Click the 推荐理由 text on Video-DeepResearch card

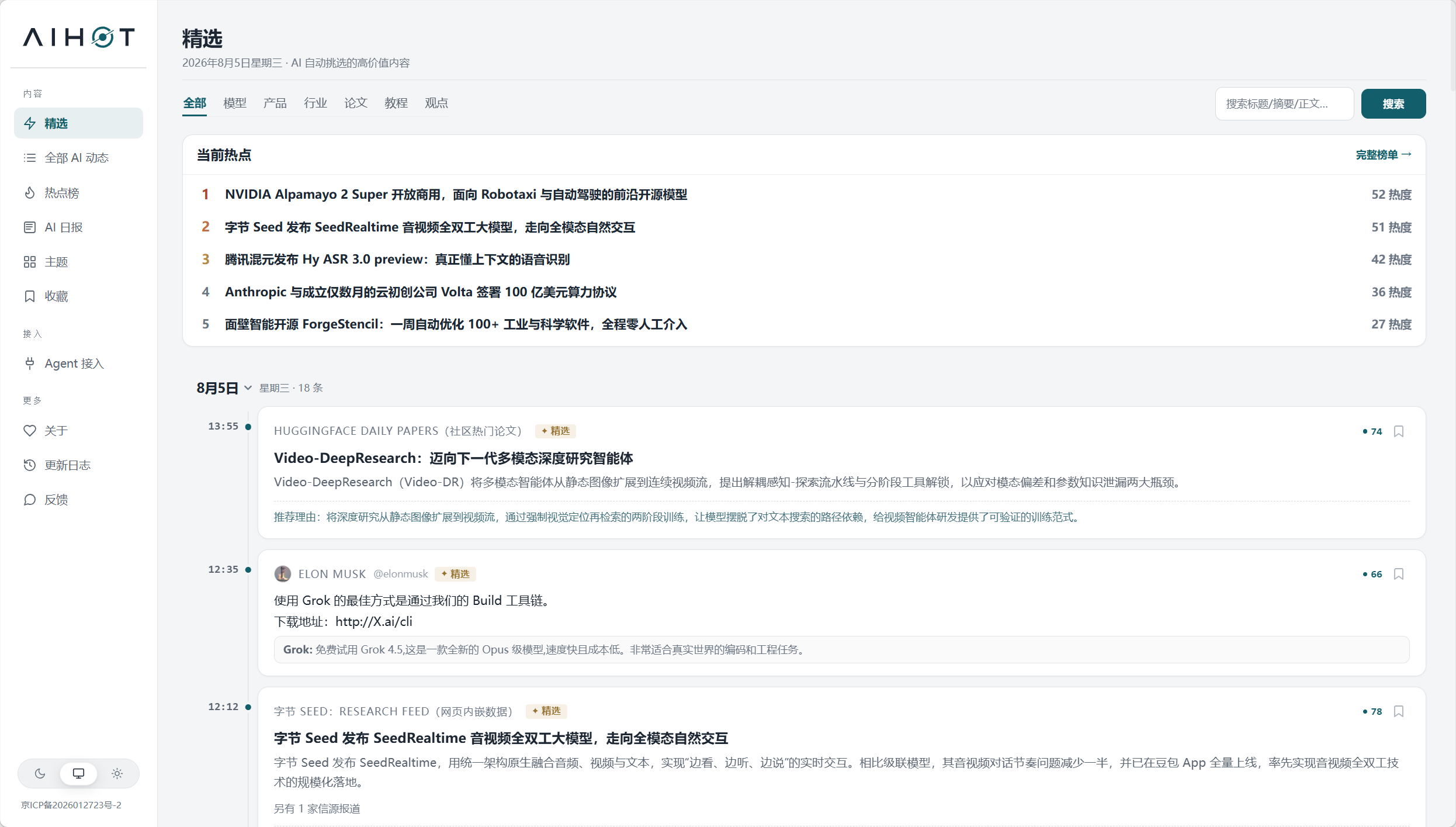(677, 517)
